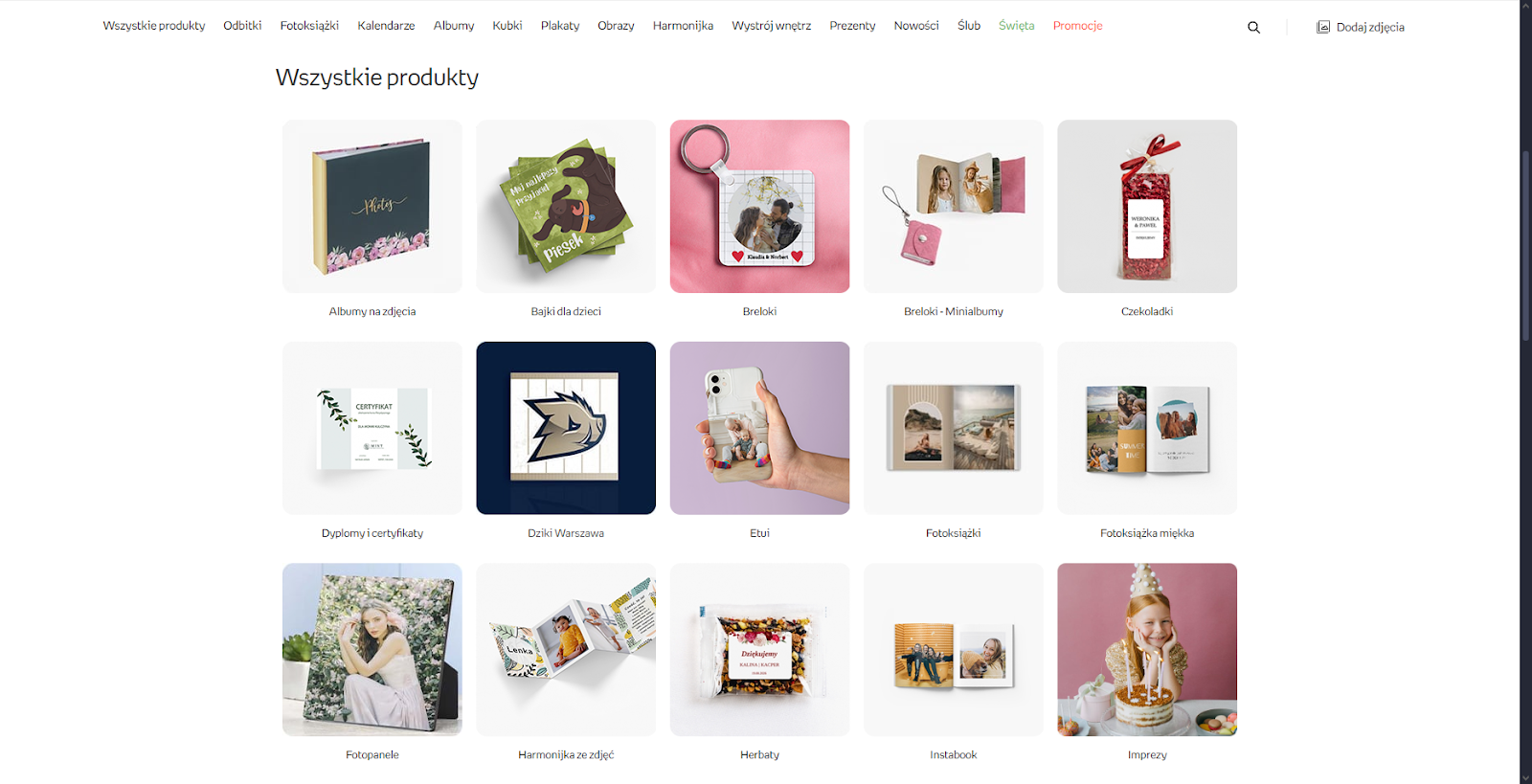Screen dimensions: 1532x784
Task: Select Wystrój wnętrz in the top menu
Action: 771,26
